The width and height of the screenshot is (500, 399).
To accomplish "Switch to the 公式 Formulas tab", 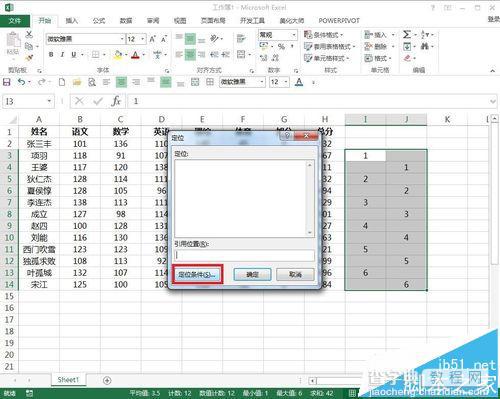I will point(99,21).
